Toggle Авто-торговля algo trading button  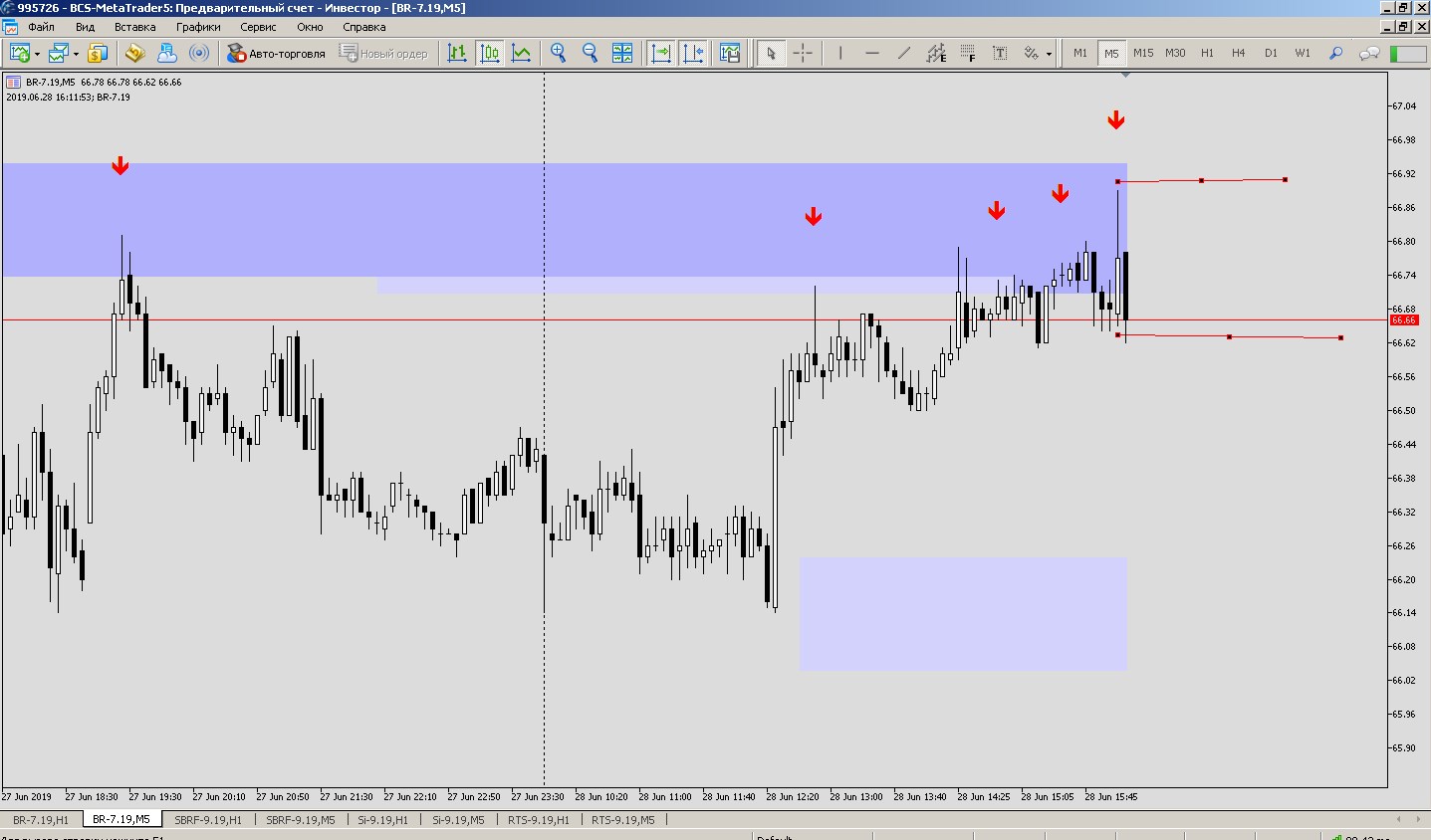276,53
